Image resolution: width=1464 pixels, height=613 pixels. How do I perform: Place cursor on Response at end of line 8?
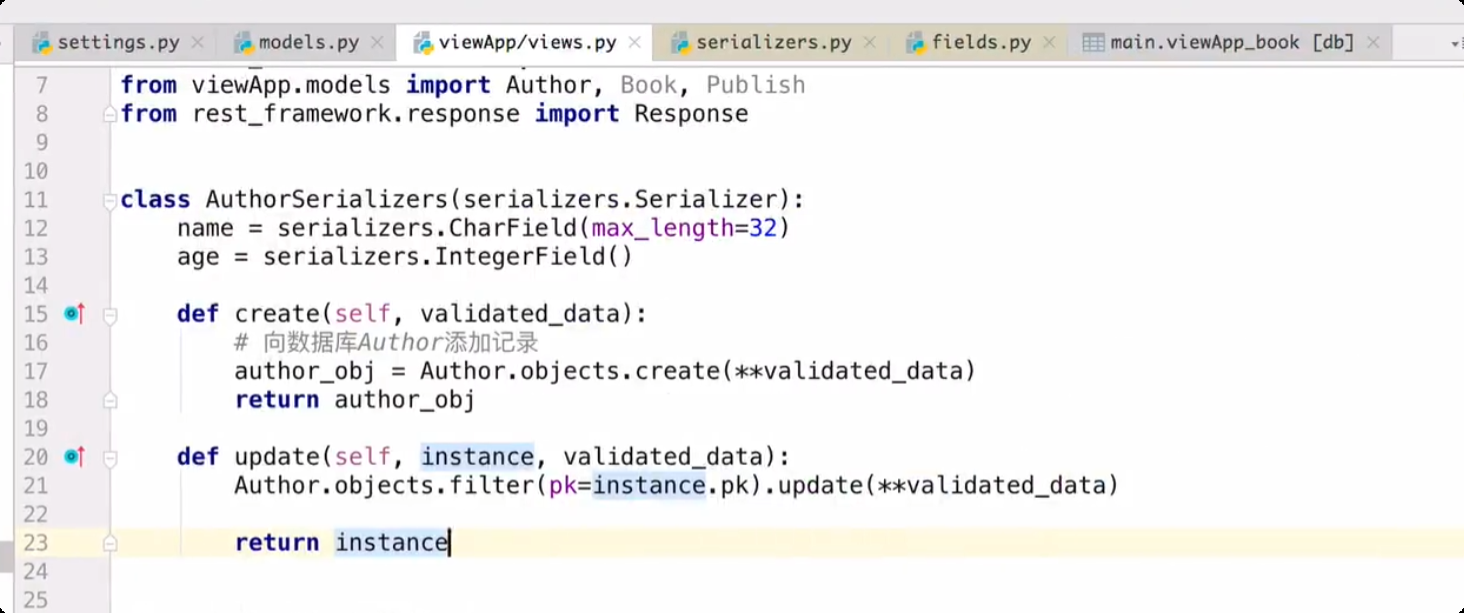(x=691, y=114)
